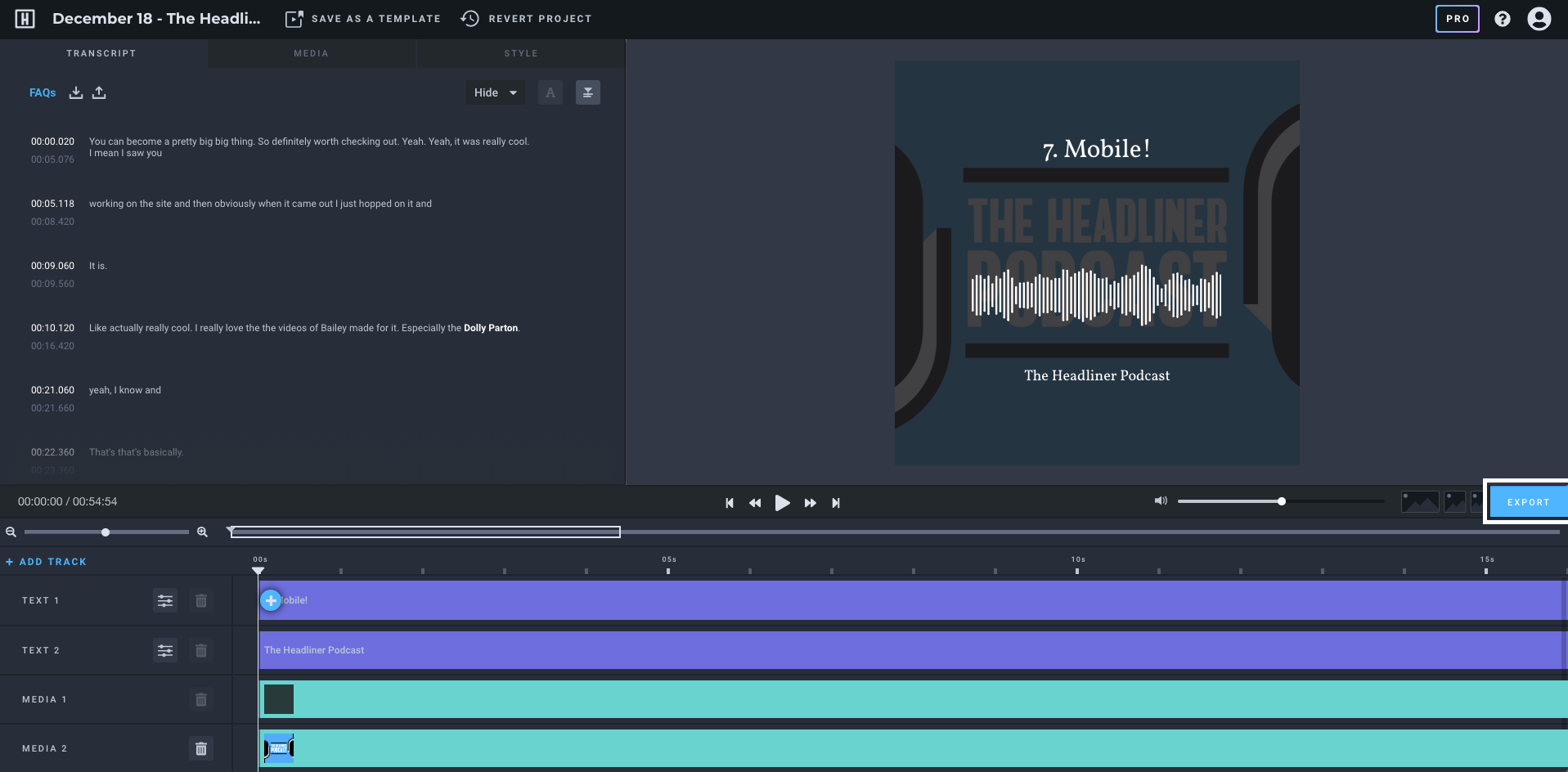Open the help question mark icon
The image size is (1568, 772).
tap(1503, 19)
